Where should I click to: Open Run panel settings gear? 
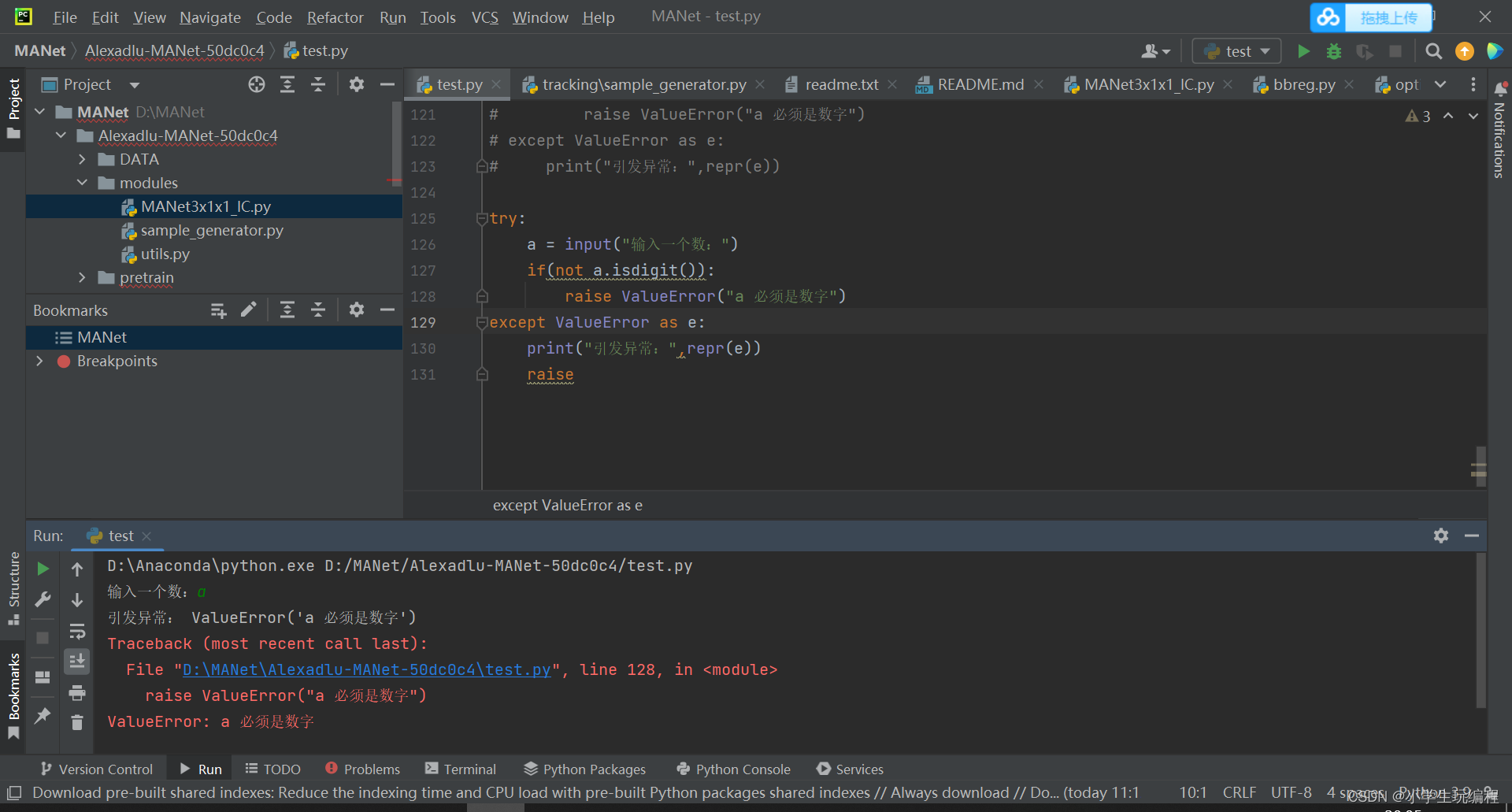(x=1441, y=536)
